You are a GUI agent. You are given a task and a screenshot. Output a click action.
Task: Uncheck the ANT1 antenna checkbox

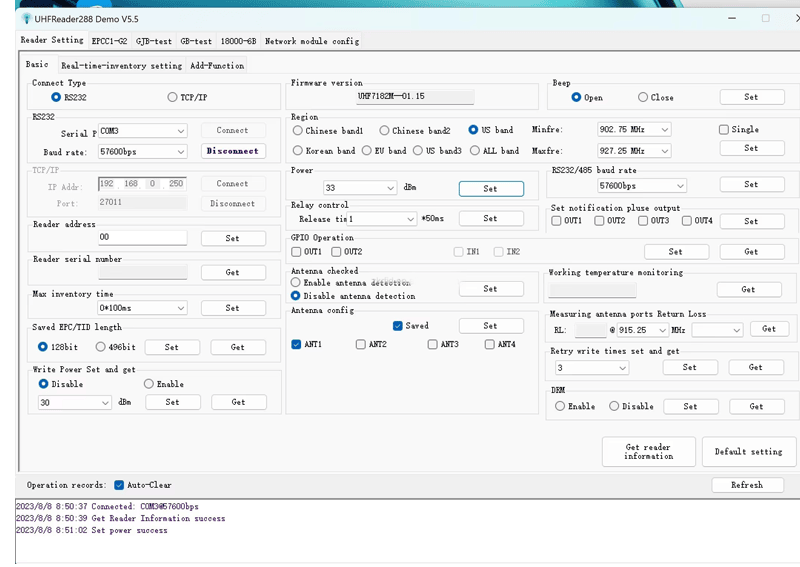click(306, 344)
